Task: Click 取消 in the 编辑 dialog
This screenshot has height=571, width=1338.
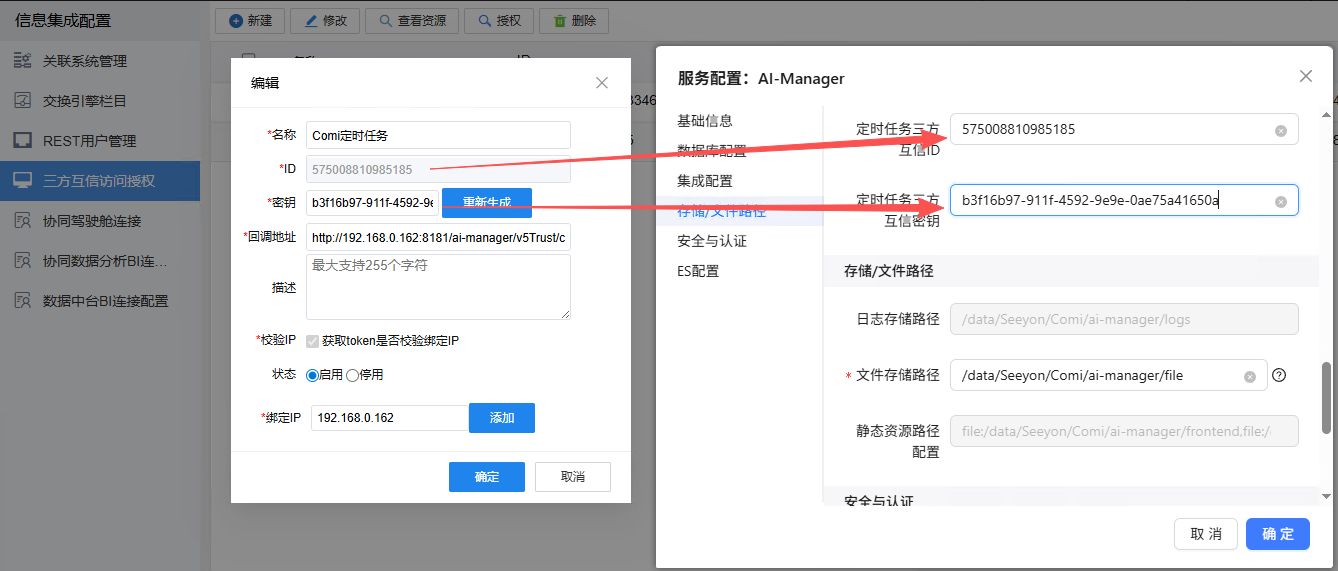Action: [573, 477]
